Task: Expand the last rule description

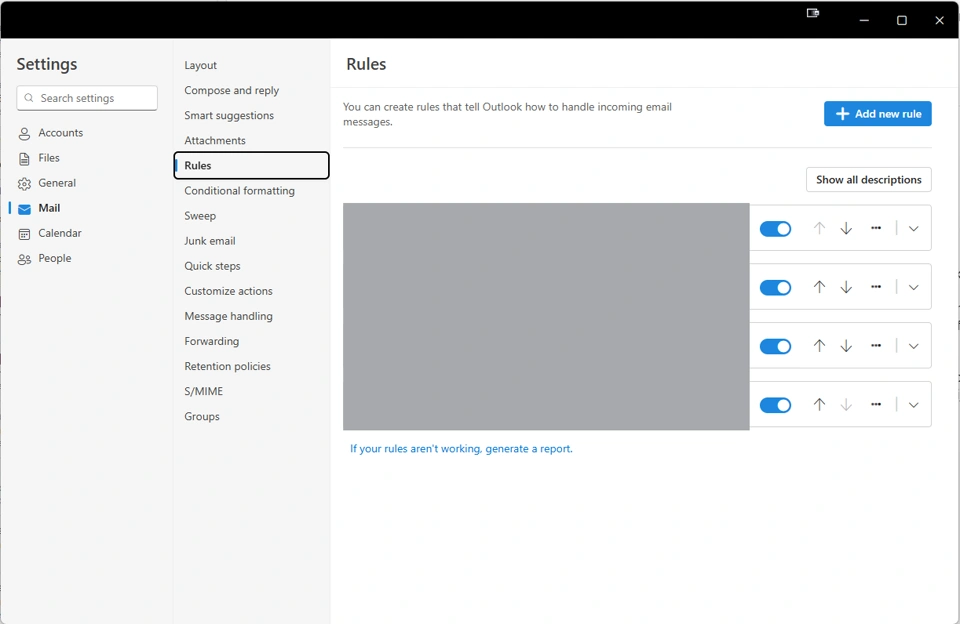Action: pos(913,405)
